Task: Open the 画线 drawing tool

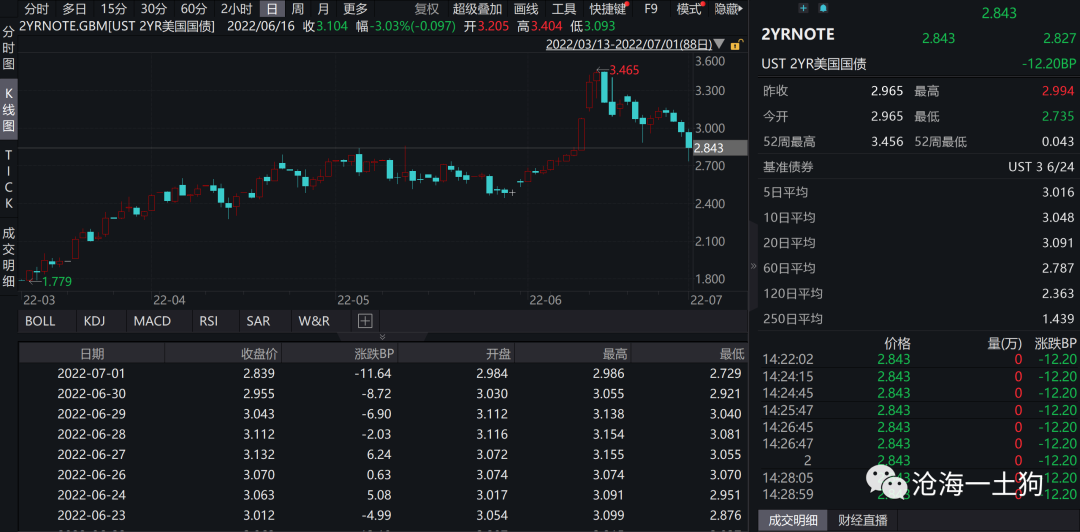Action: [526, 9]
